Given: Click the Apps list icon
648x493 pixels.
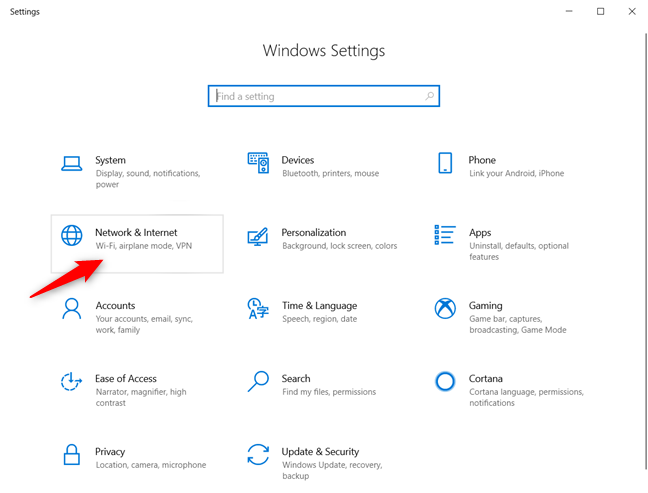Looking at the screenshot, I should (x=445, y=235).
